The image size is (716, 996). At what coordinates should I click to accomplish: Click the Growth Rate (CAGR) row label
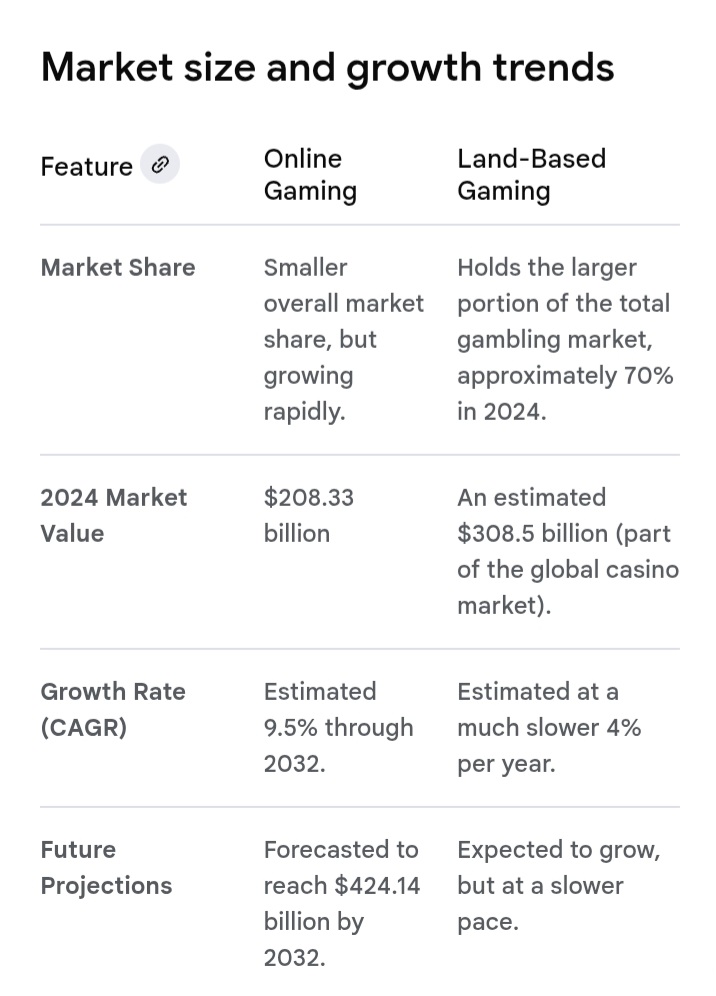pos(112,709)
